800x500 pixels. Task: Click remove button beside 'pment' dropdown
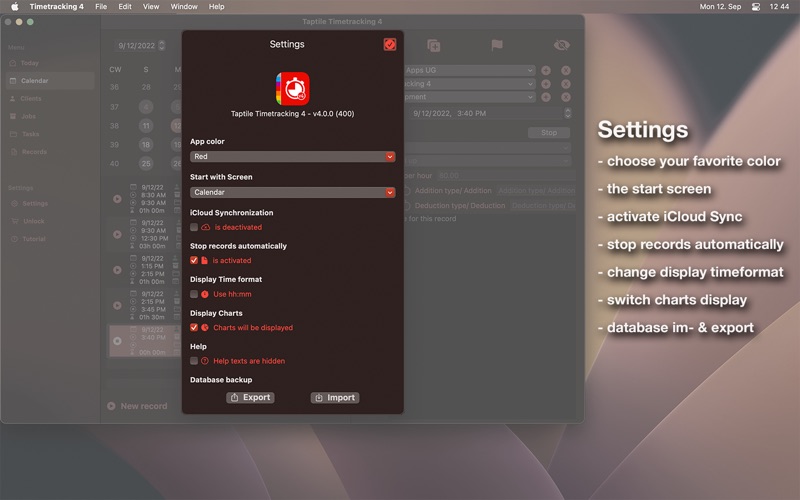[x=566, y=97]
